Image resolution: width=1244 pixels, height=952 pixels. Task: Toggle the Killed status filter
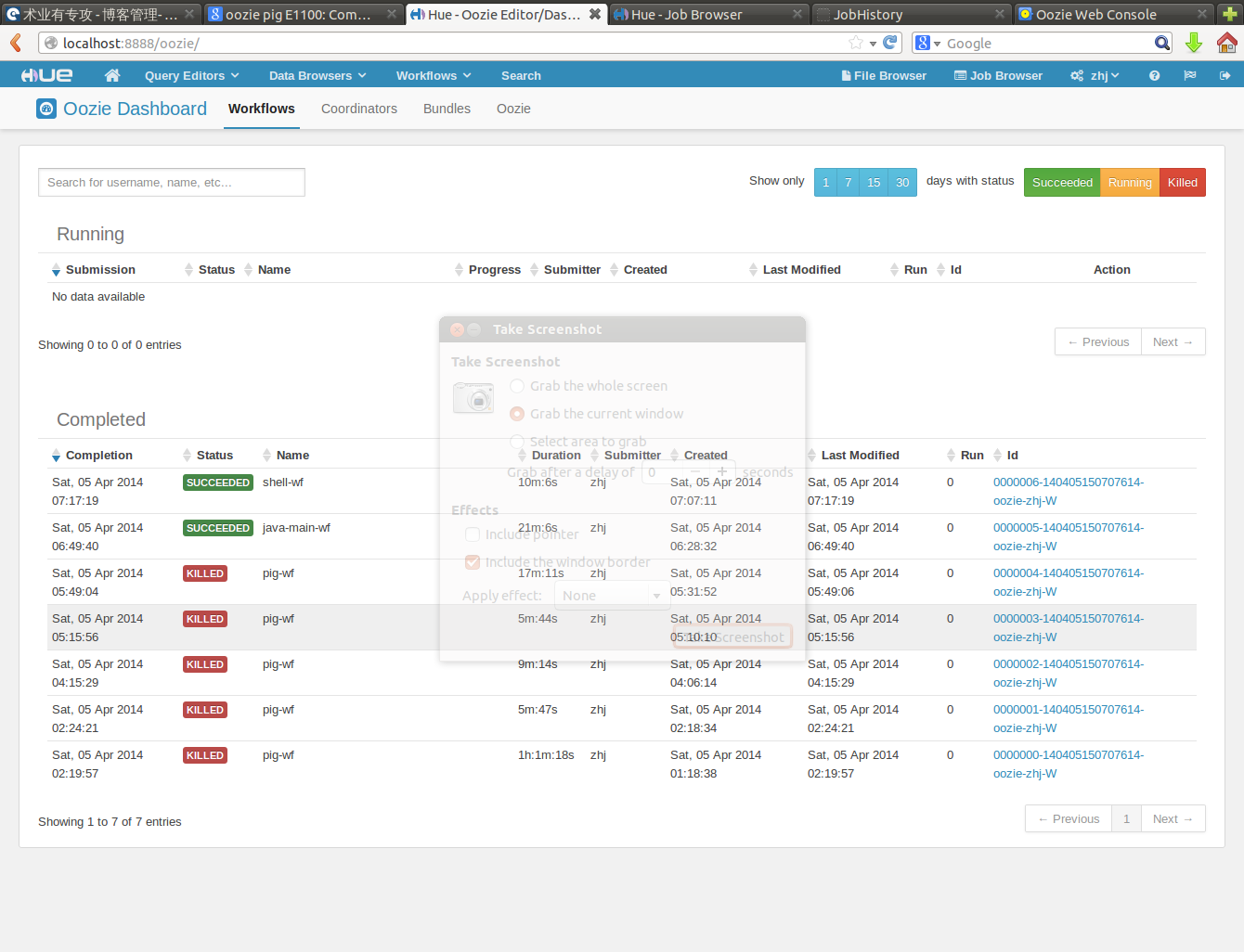(1182, 183)
